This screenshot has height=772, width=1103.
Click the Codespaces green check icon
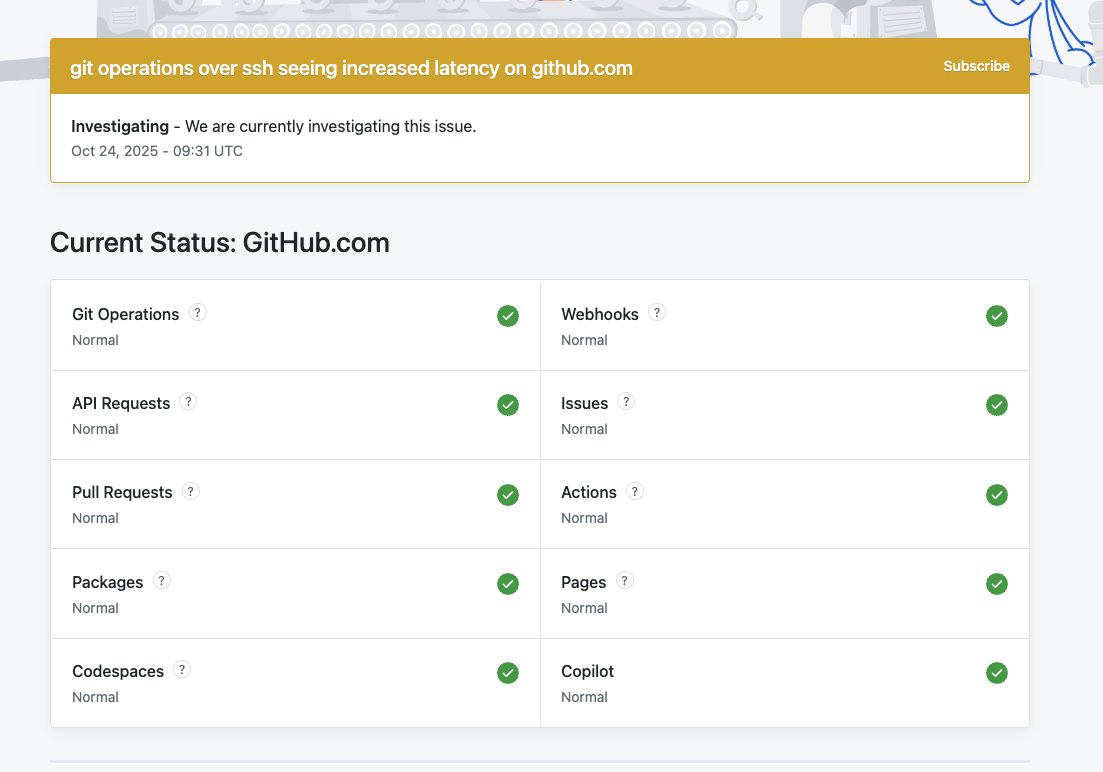(508, 673)
